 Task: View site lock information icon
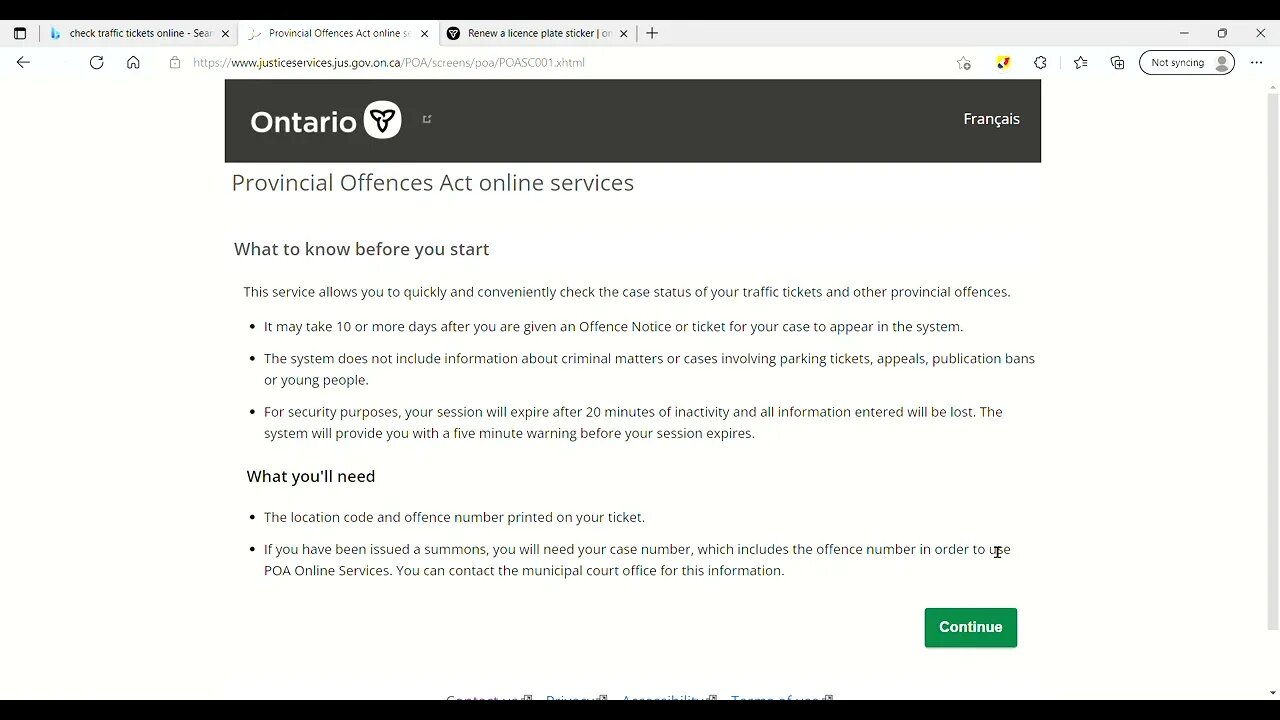pyautogui.click(x=175, y=62)
